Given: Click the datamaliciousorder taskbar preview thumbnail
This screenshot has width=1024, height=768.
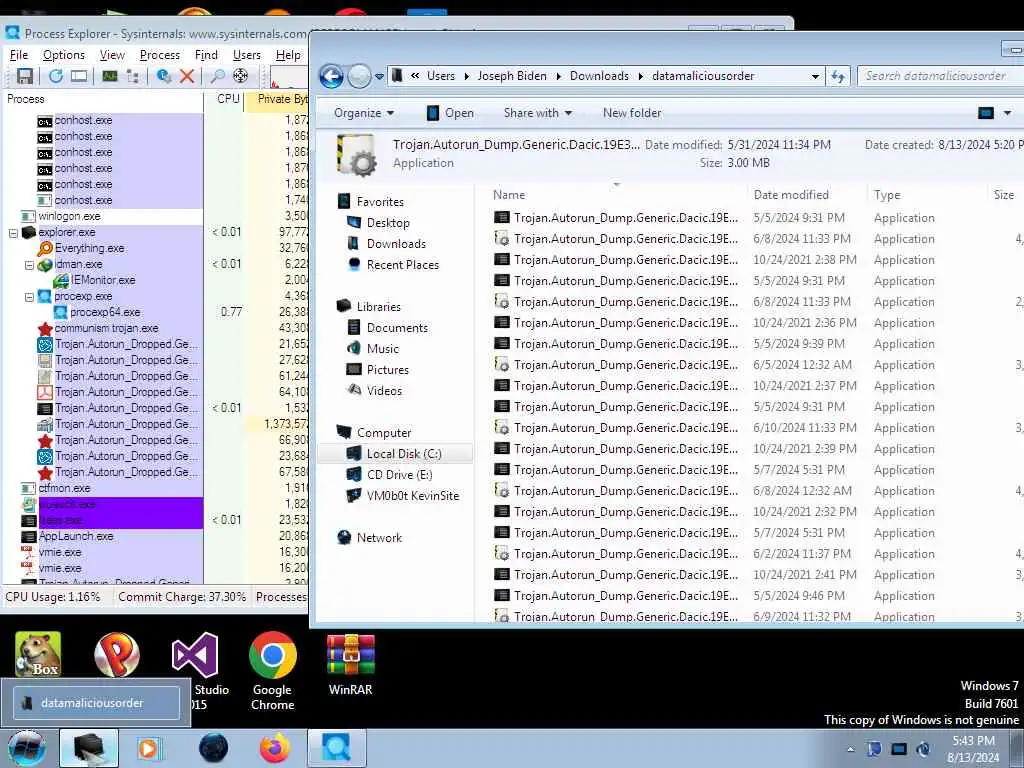Looking at the screenshot, I should pos(95,703).
